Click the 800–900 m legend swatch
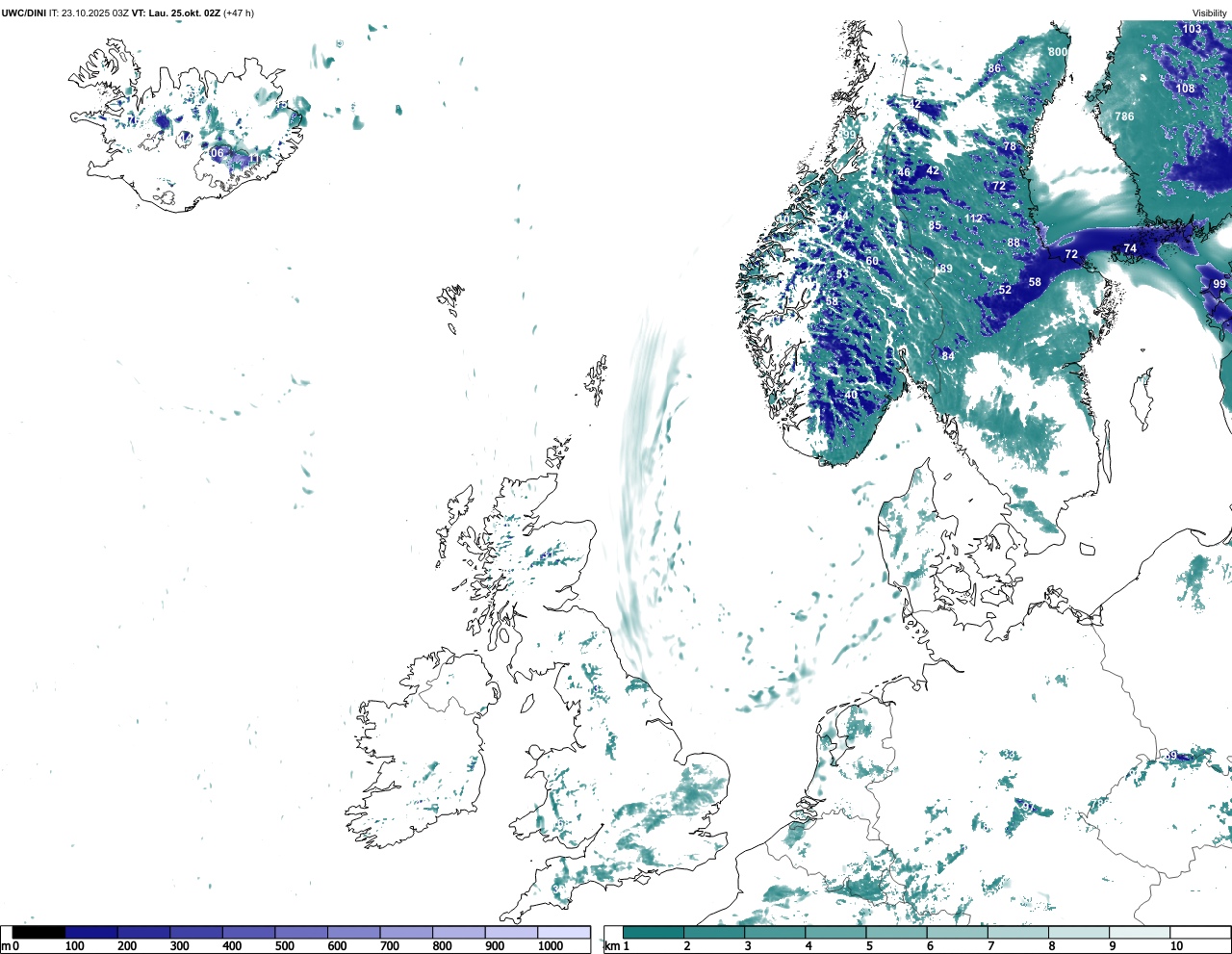The width and height of the screenshot is (1232, 954). (459, 932)
